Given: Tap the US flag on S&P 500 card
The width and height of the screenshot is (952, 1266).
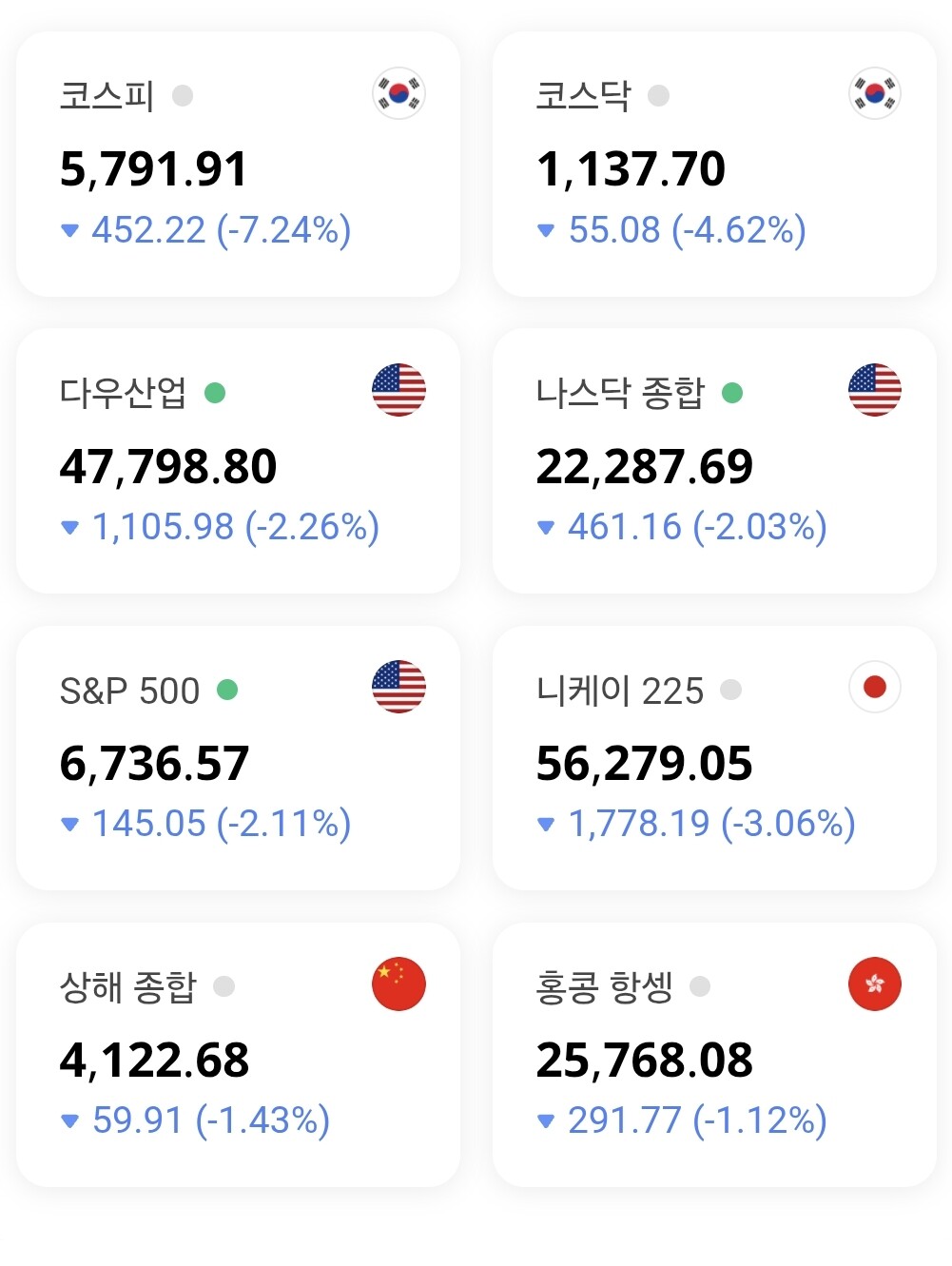Looking at the screenshot, I should (x=398, y=687).
